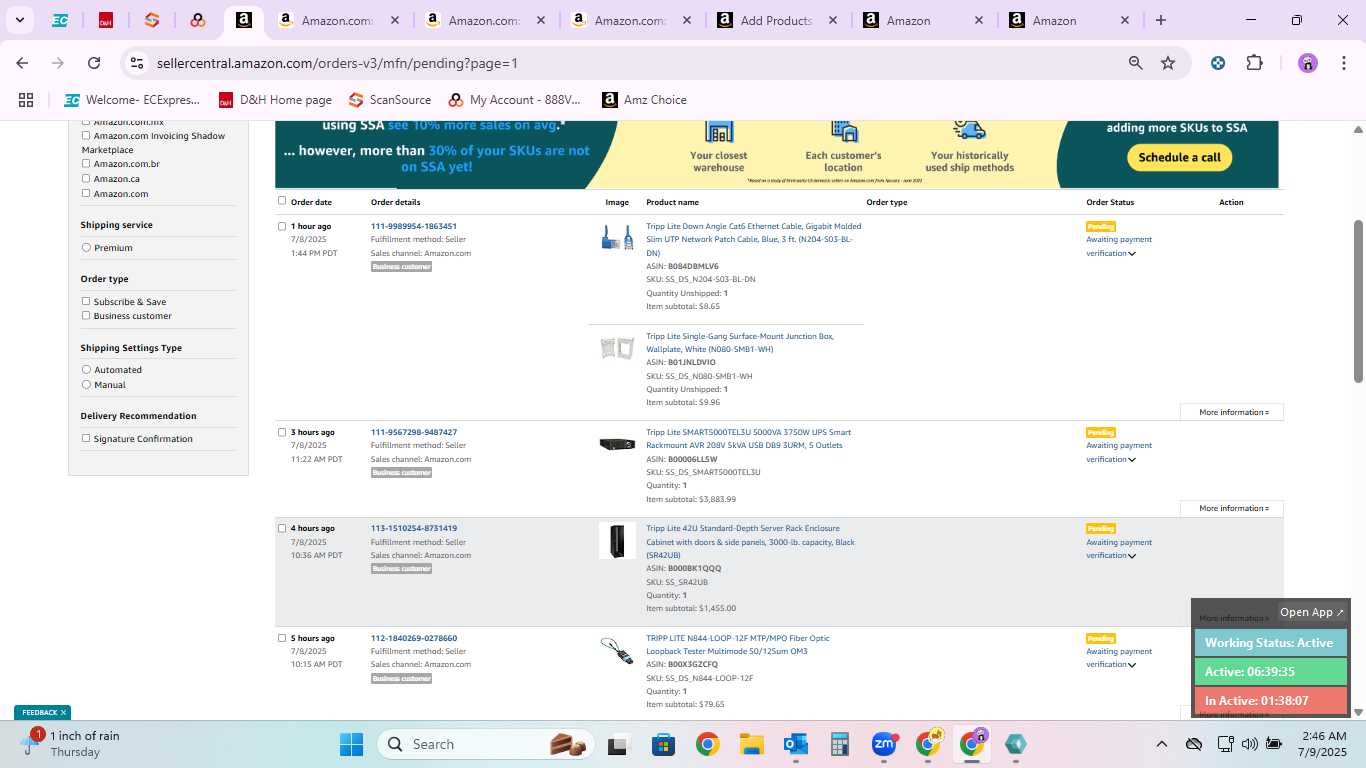
Task: Click the browser back arrow
Action: (22, 63)
